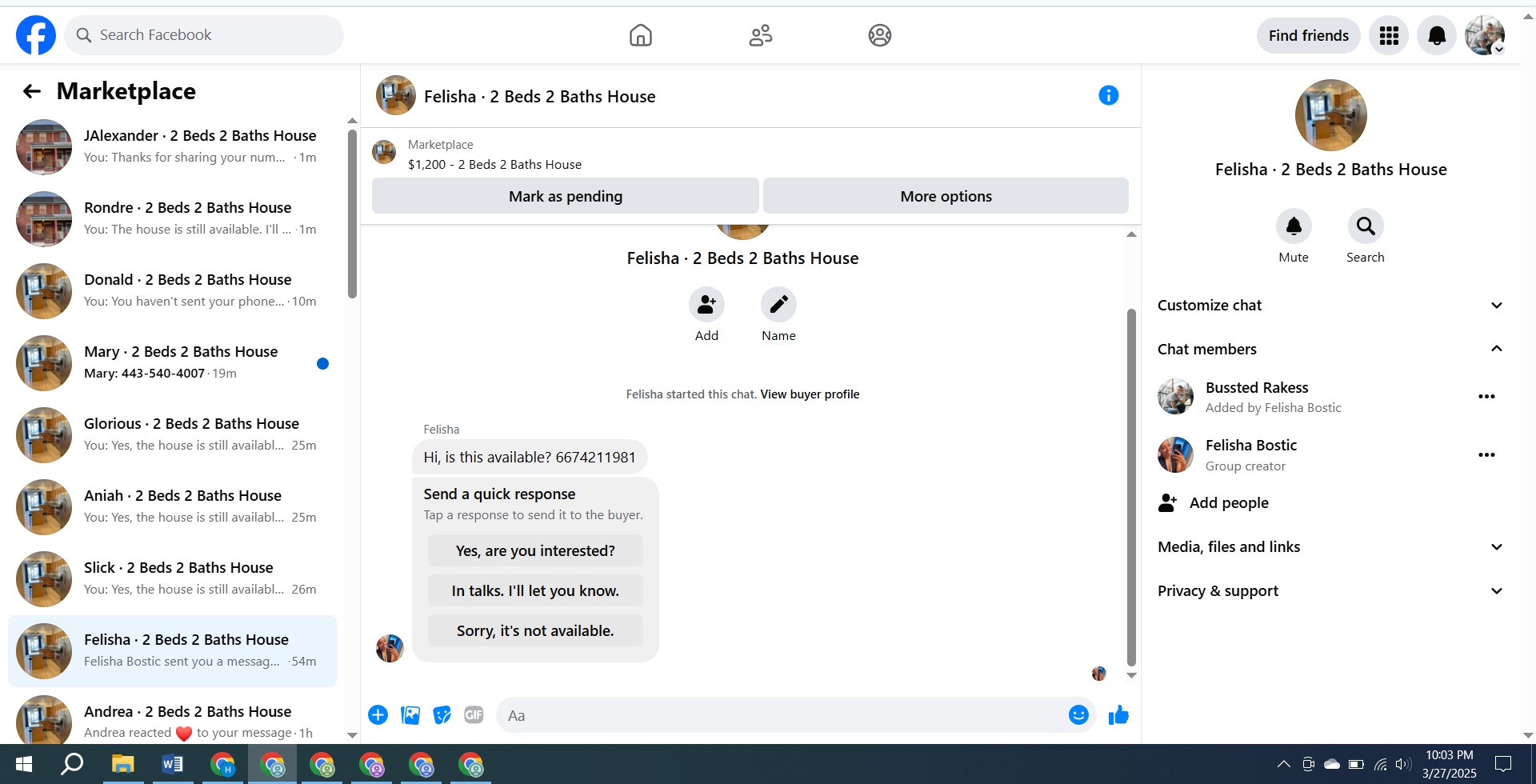Viewport: 1536px width, 784px height.
Task: Open Windows taskbar search
Action: pyautogui.click(x=73, y=764)
